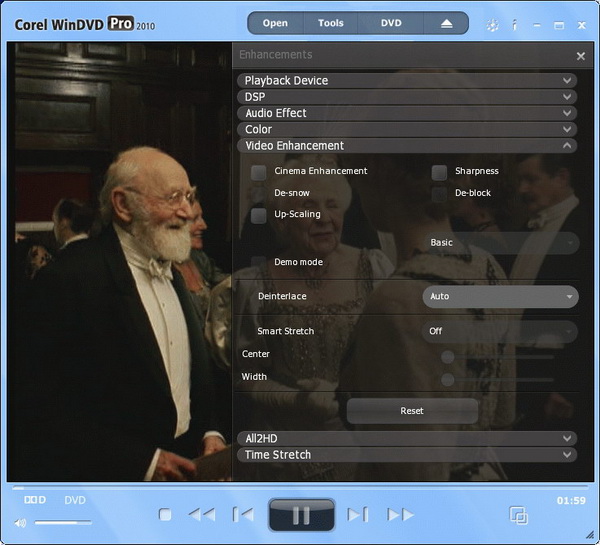Click the eject disc icon
The height and width of the screenshot is (545, 600).
click(446, 24)
